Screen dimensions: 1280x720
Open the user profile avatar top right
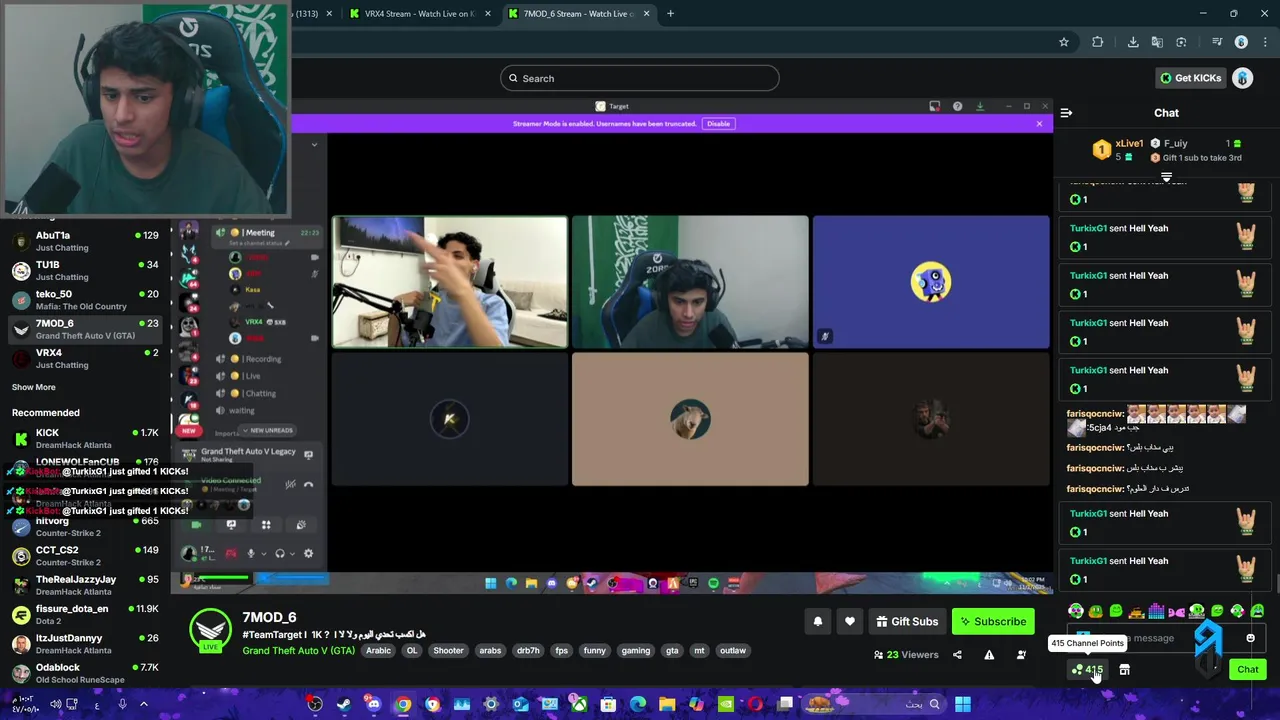[x=1242, y=78]
